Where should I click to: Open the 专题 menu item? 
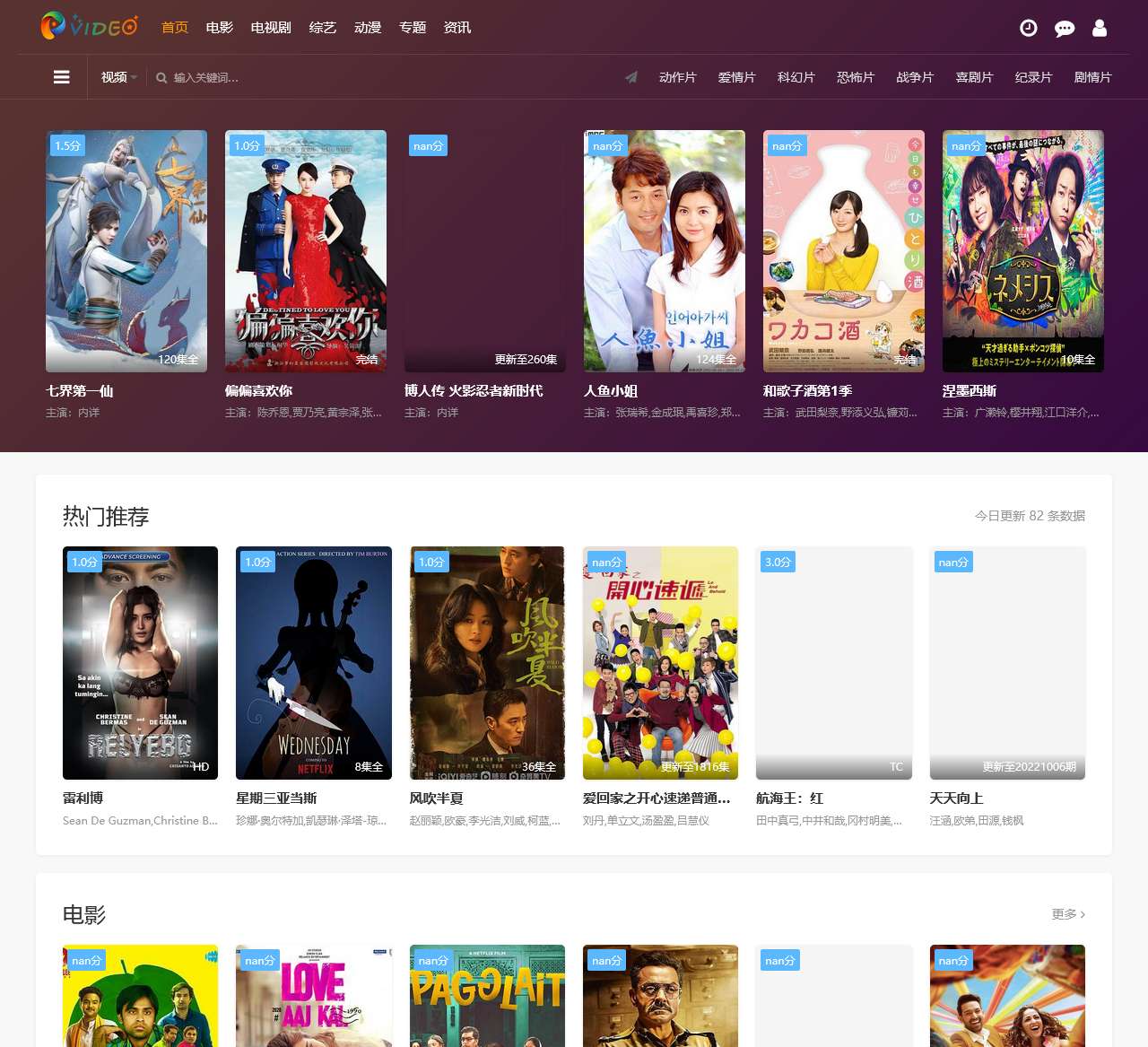coord(413,28)
